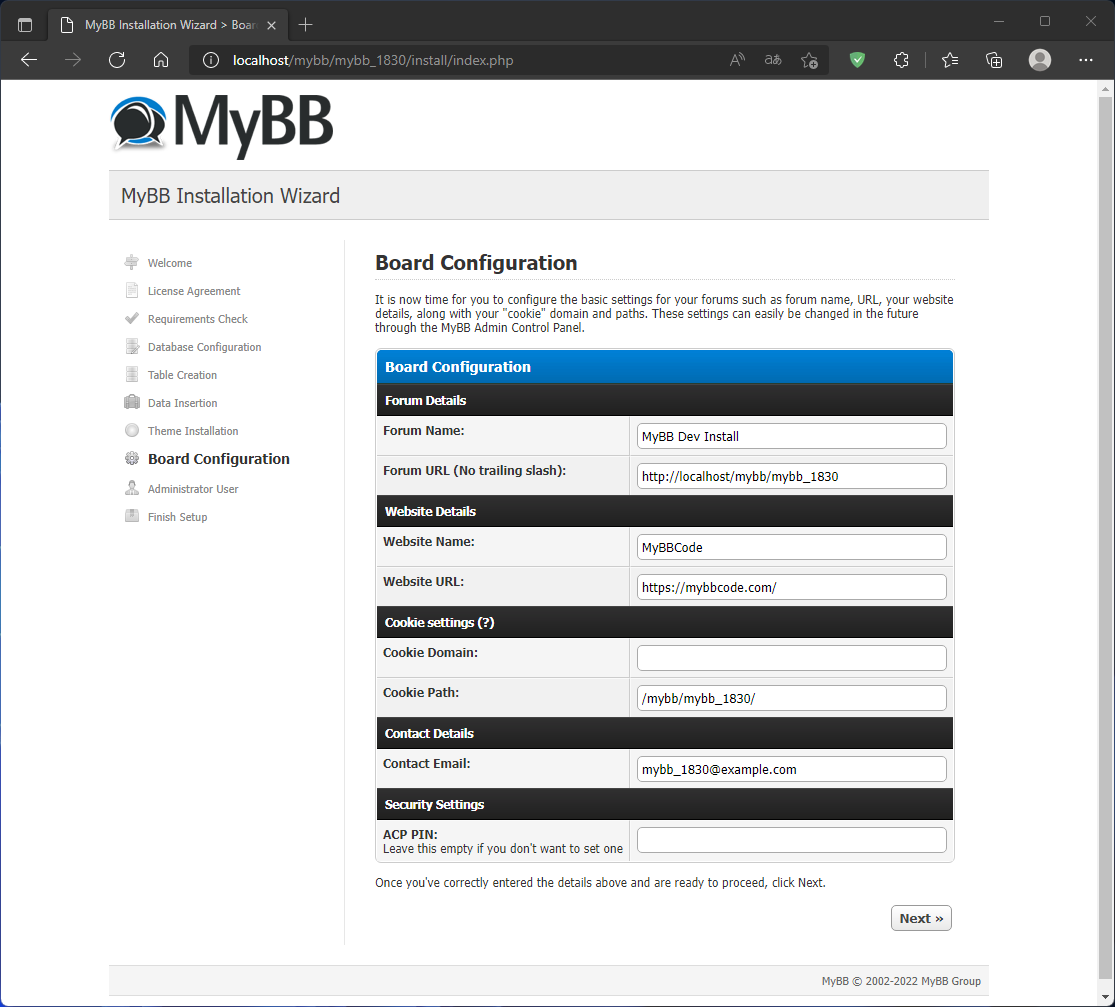1115x1007 pixels.
Task: Click the Welcome step signpost icon
Action: click(132, 262)
